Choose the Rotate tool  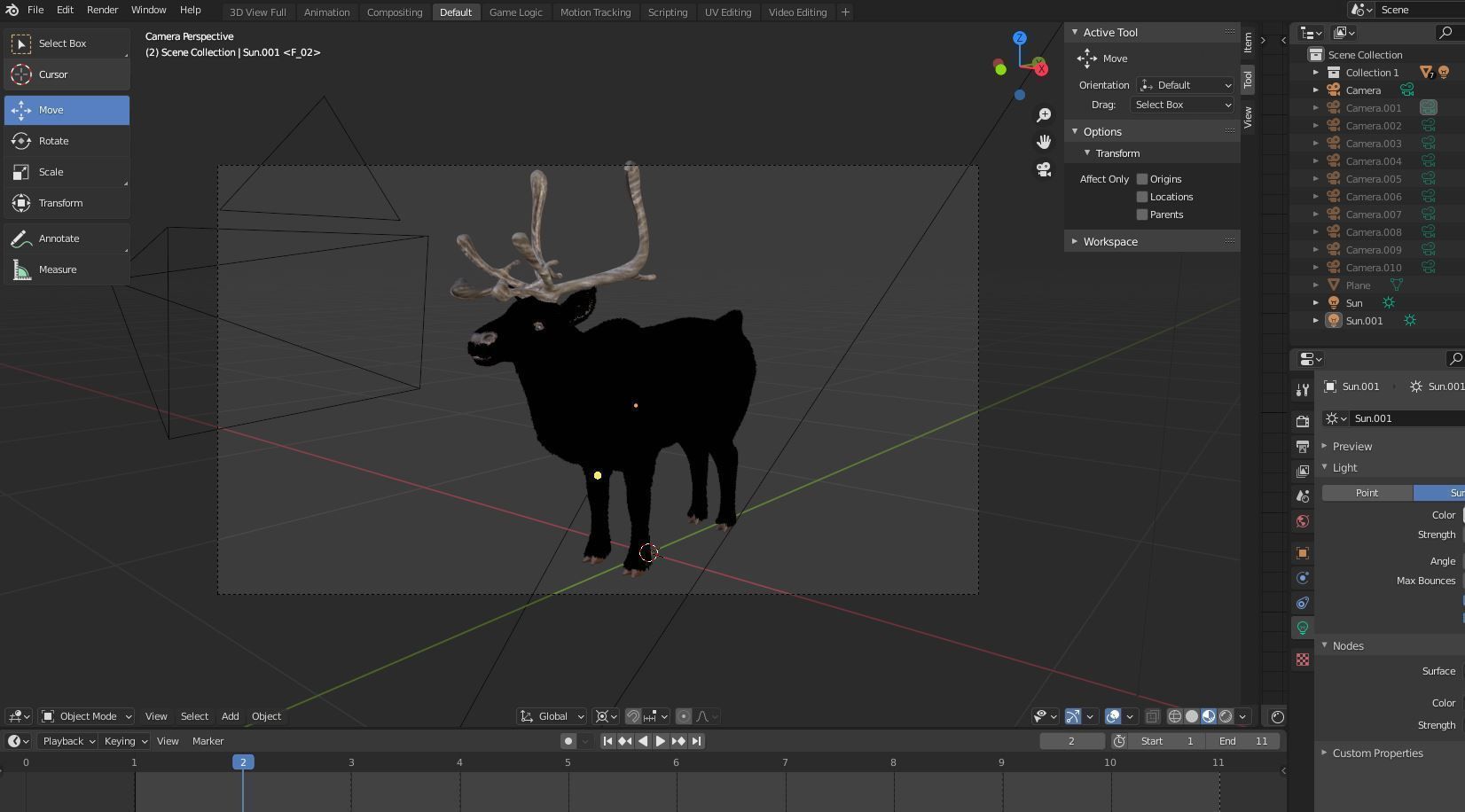(67, 141)
